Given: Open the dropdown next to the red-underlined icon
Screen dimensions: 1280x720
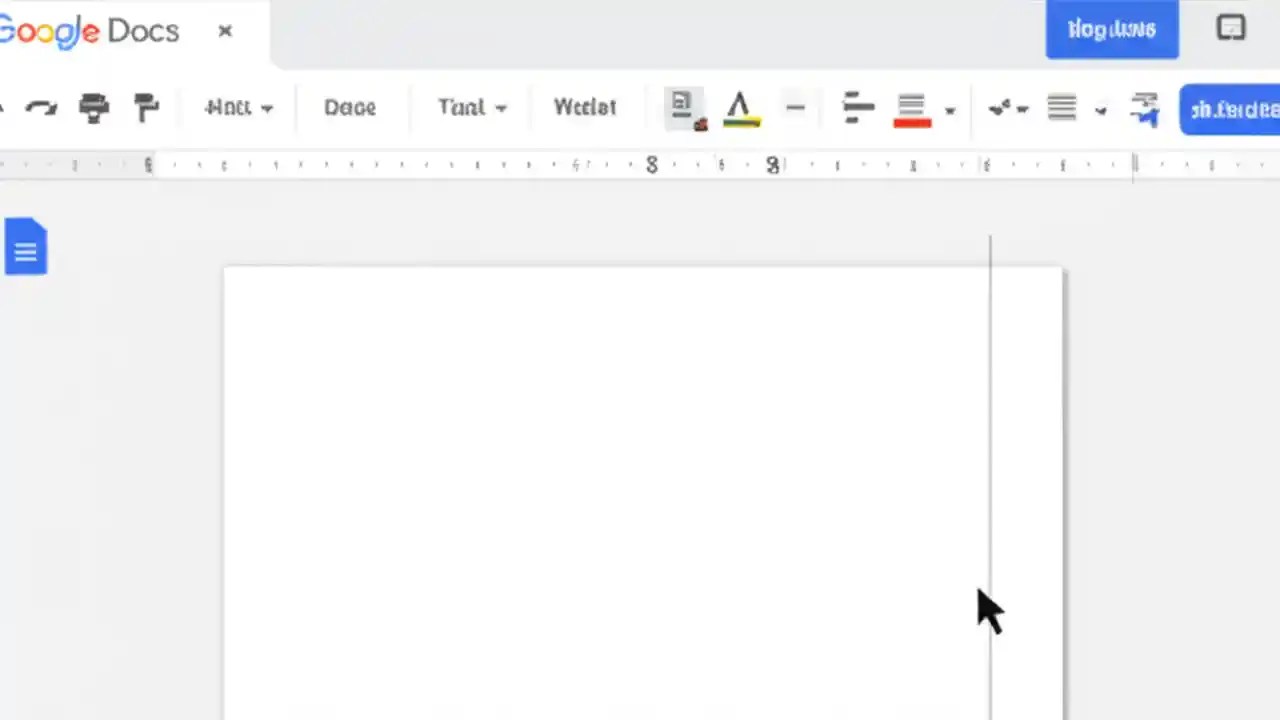Looking at the screenshot, I should pyautogui.click(x=950, y=110).
